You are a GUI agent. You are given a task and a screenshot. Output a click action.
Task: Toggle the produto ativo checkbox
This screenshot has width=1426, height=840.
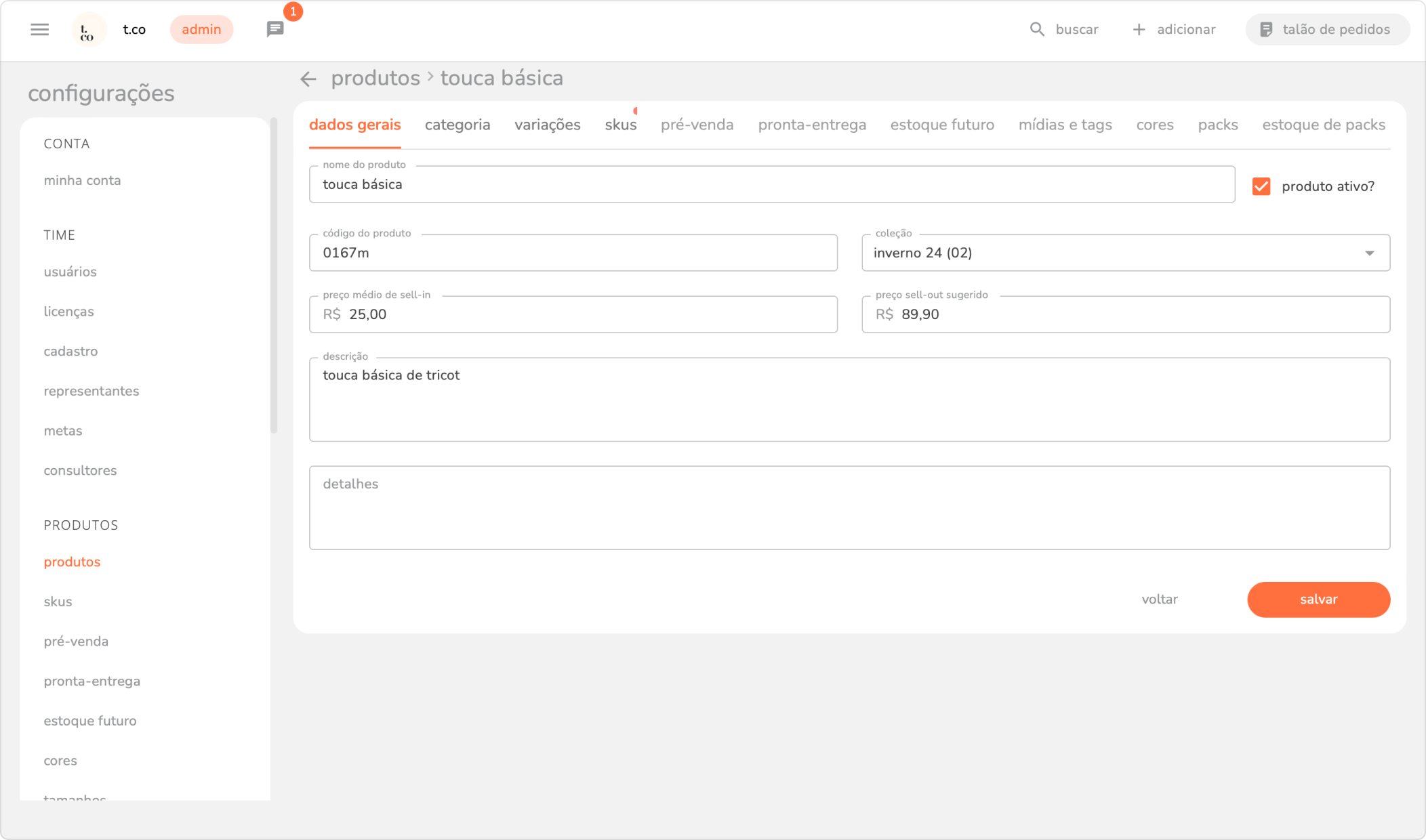(x=1261, y=186)
